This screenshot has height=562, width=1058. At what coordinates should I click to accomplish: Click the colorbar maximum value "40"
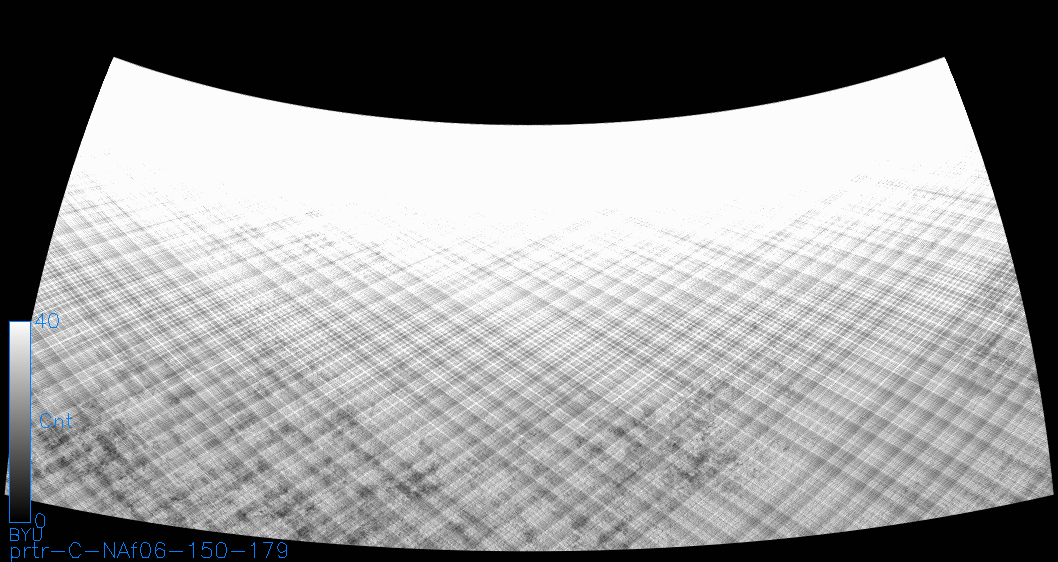47,321
